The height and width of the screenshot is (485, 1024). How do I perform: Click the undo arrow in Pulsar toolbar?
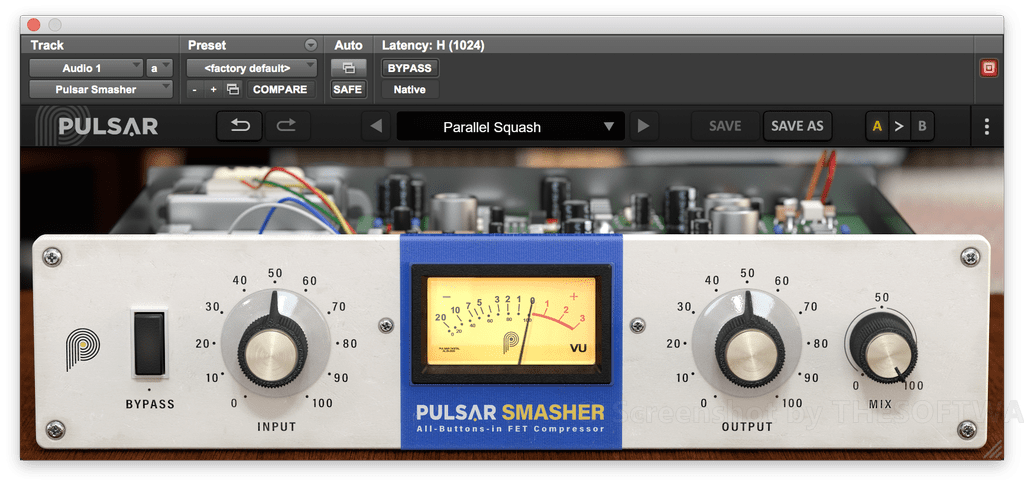pyautogui.click(x=240, y=126)
